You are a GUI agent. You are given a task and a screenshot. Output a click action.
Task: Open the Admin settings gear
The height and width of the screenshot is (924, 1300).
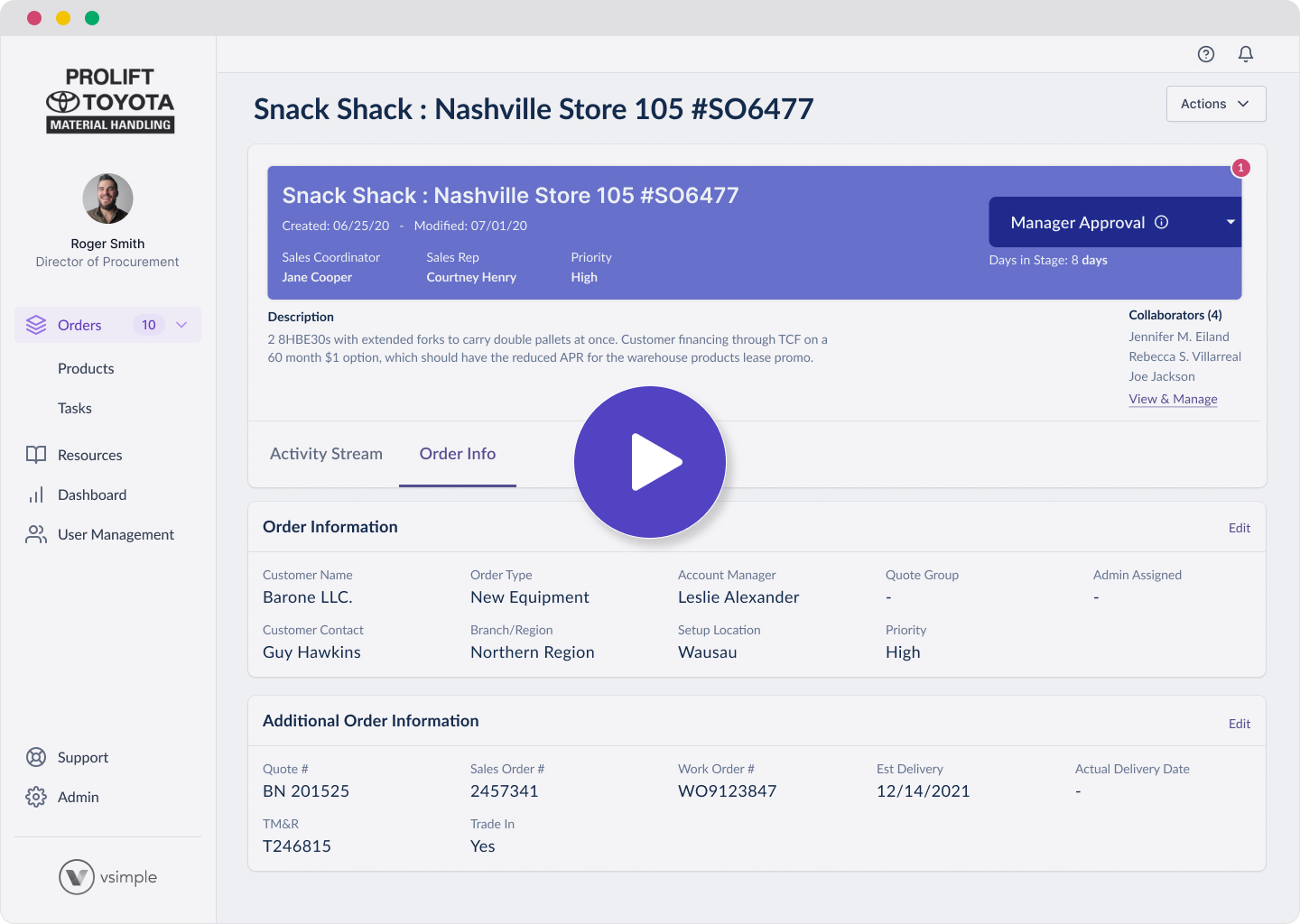36,797
